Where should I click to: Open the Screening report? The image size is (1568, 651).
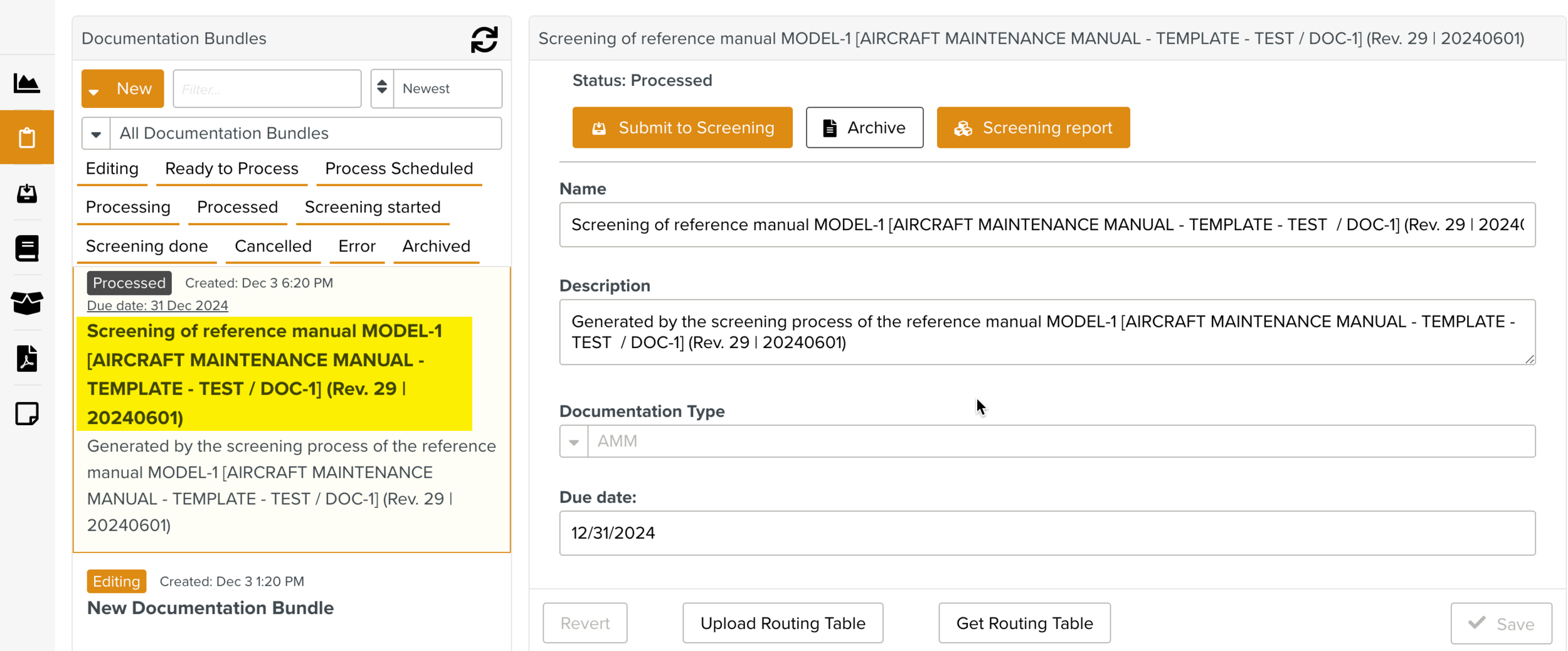tap(1032, 128)
